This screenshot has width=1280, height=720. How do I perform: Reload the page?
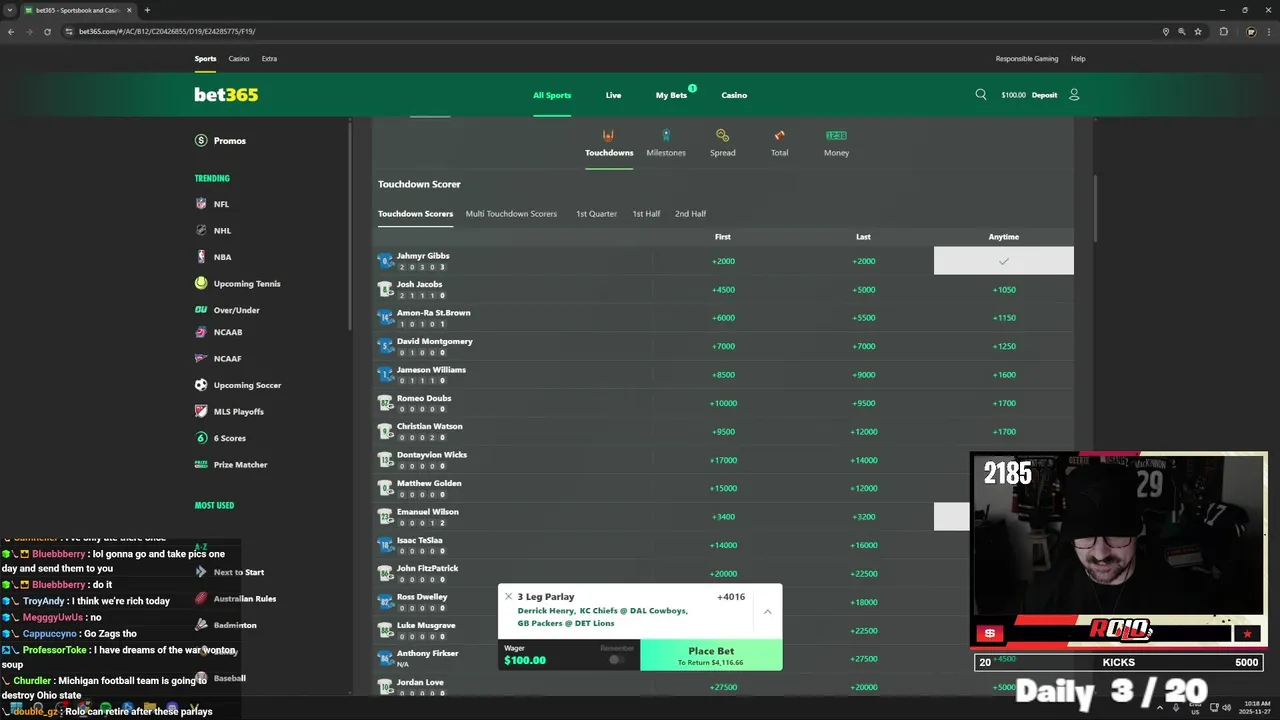(x=47, y=31)
